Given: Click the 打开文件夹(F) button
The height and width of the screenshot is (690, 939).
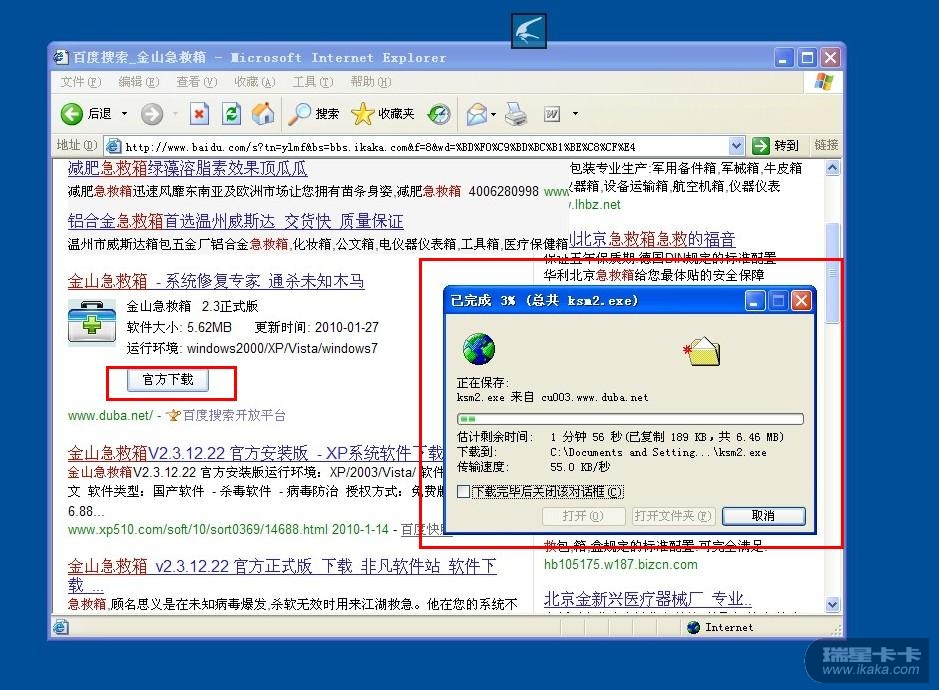Looking at the screenshot, I should [673, 516].
